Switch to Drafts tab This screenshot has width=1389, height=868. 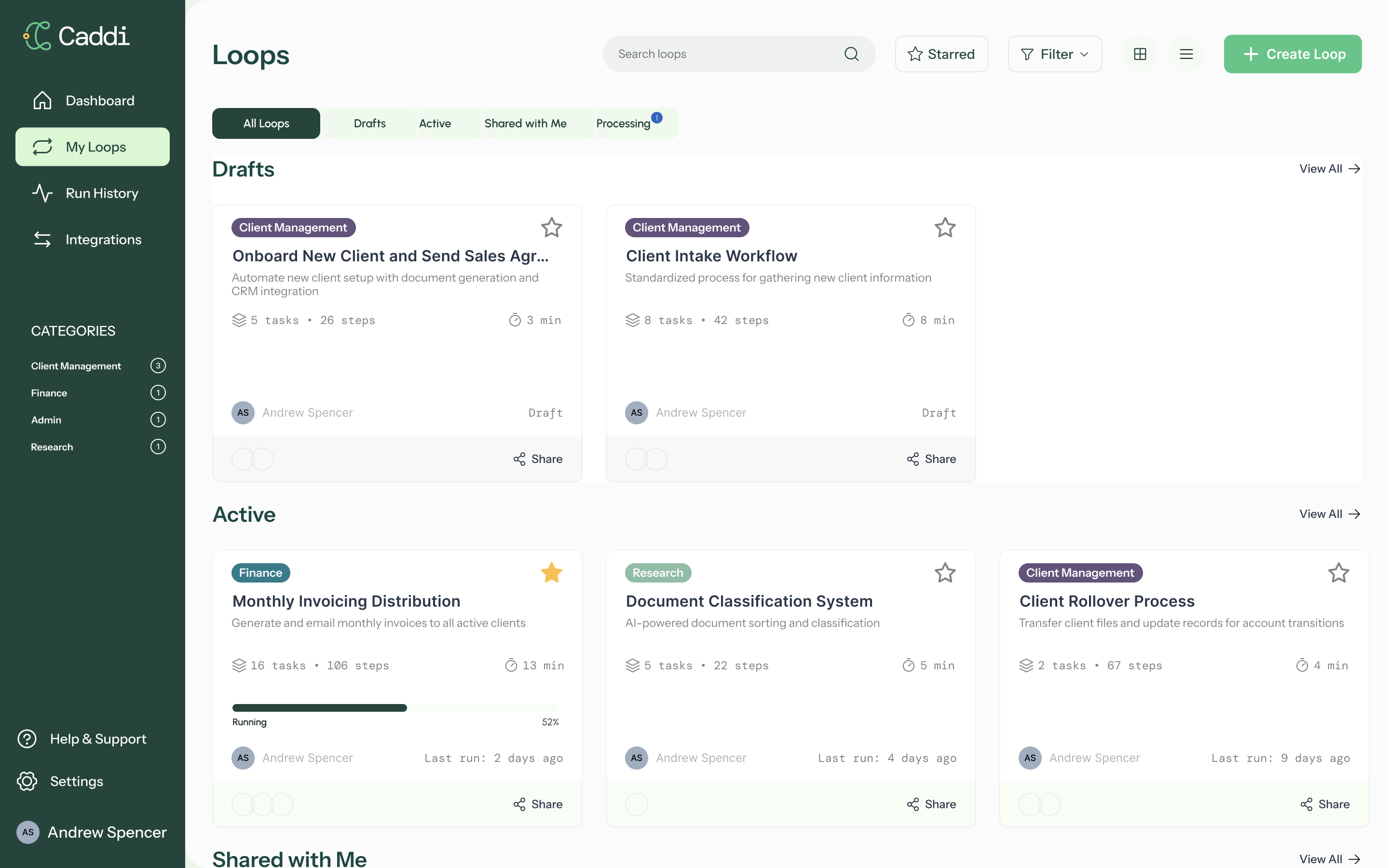tap(369, 123)
